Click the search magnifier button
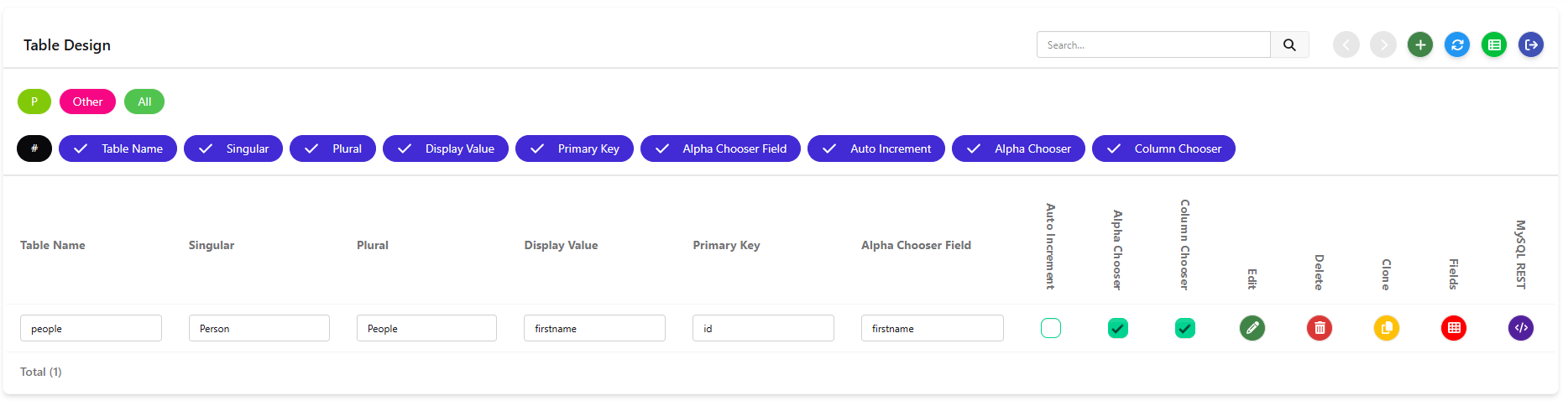This screenshot has width=1568, height=401. point(1289,45)
